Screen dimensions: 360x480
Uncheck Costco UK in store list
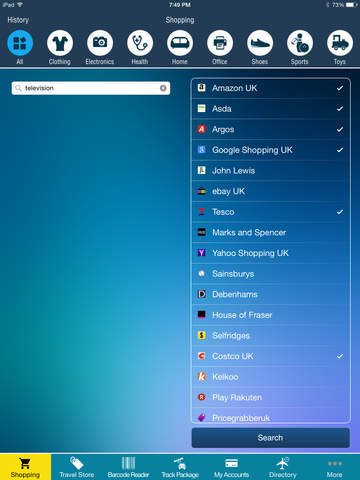click(x=271, y=356)
